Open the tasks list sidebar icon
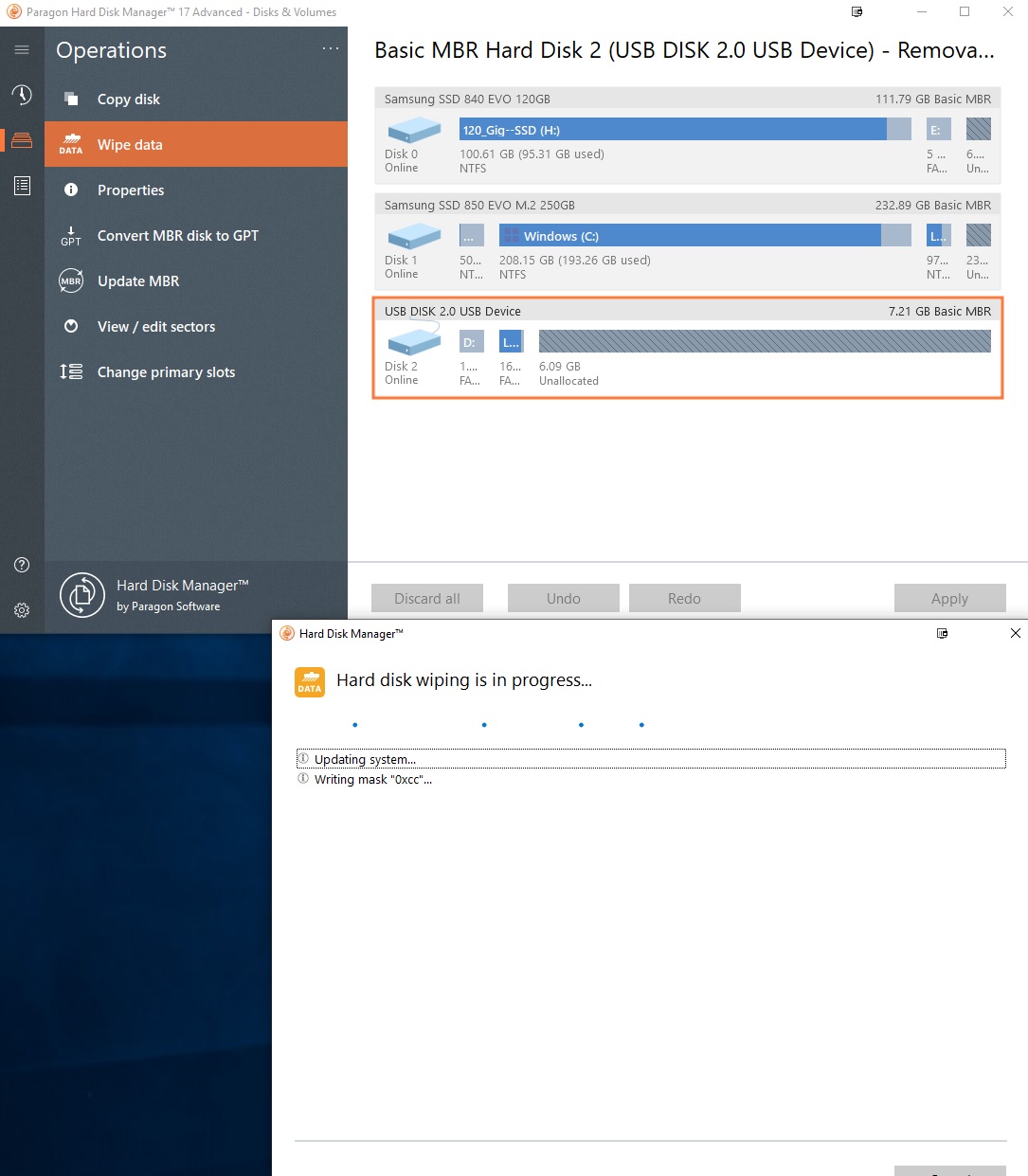1028x1176 pixels. [22, 186]
